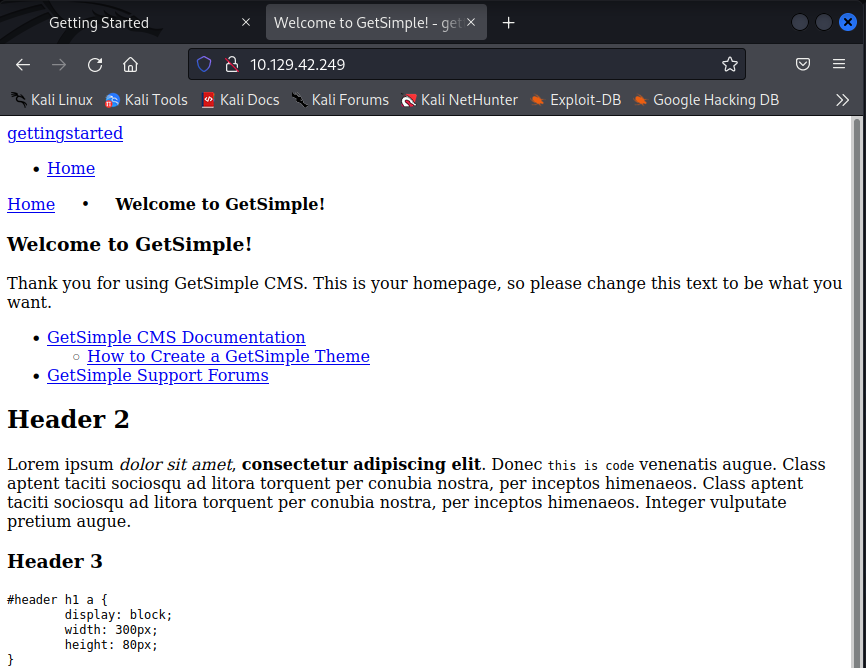This screenshot has height=668, width=866.
Task: Open the Exploit-DB bookmark
Action: [575, 100]
